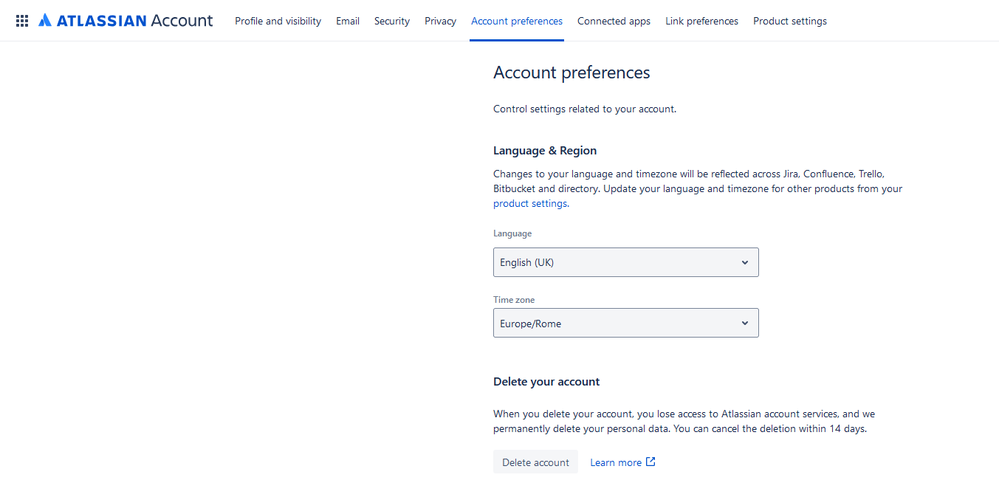
Task: Open the Product settings tab
Action: 790,21
